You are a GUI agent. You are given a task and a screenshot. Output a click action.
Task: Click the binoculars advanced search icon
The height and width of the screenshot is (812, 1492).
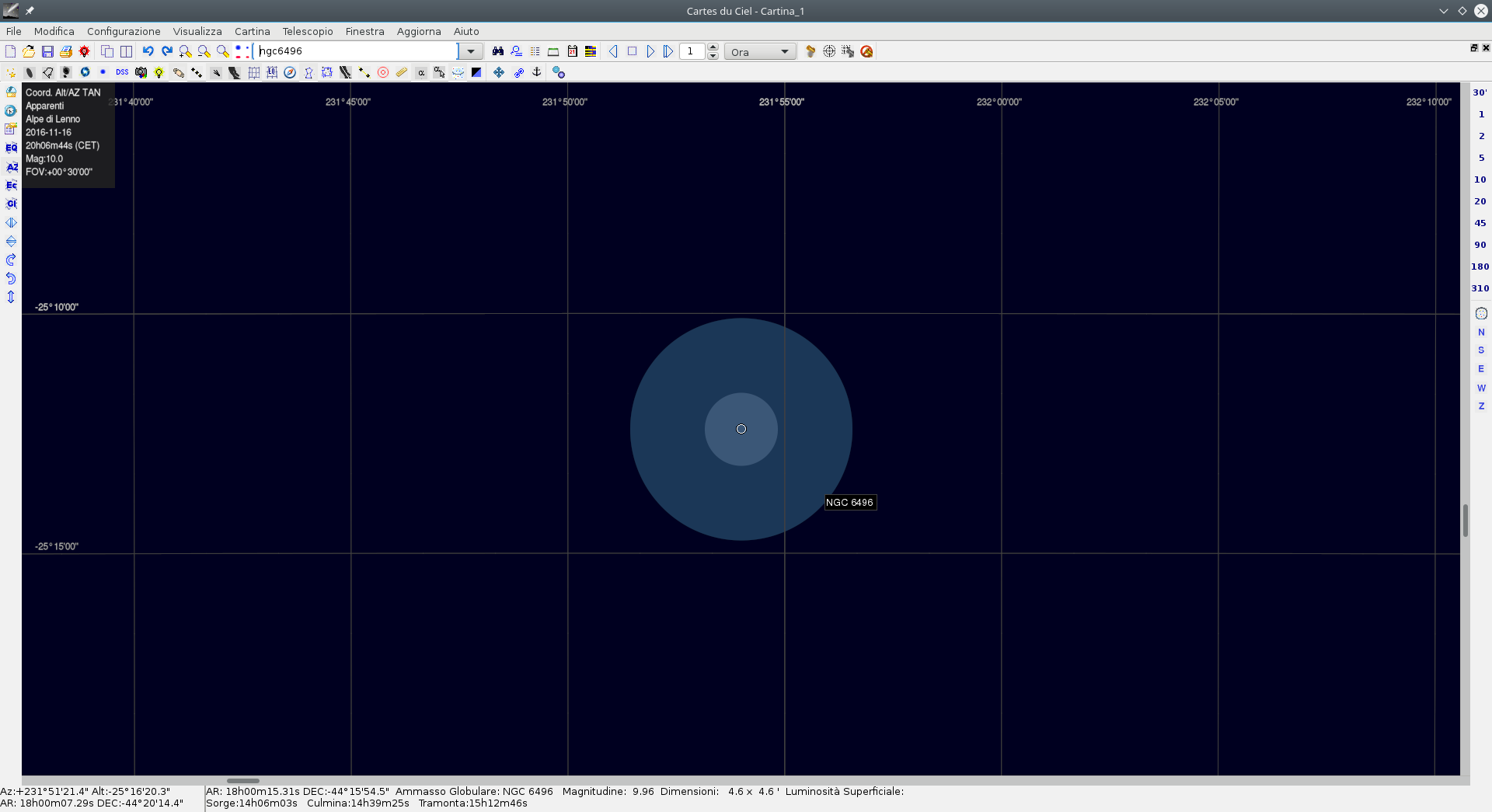pos(498,51)
